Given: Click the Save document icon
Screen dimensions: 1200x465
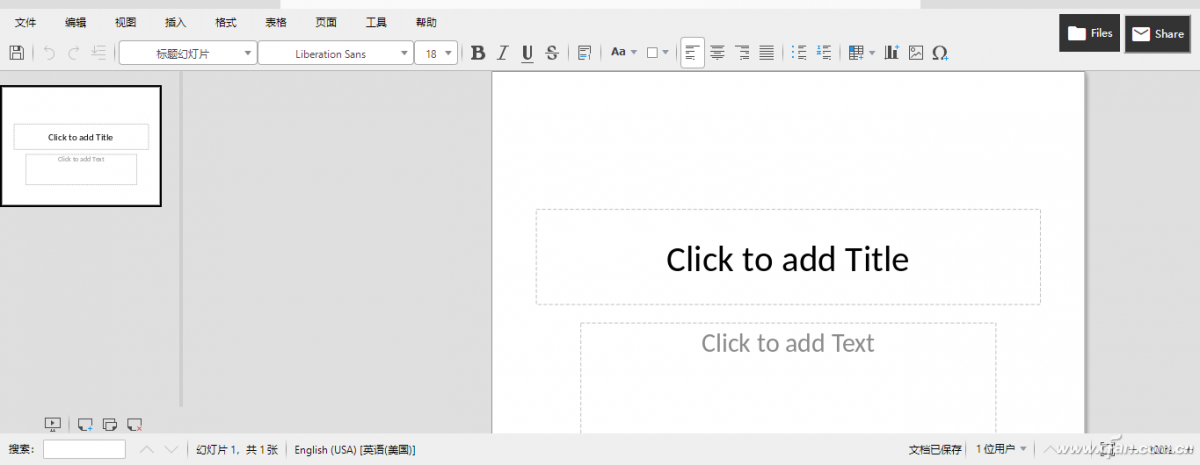Looking at the screenshot, I should coord(17,53).
